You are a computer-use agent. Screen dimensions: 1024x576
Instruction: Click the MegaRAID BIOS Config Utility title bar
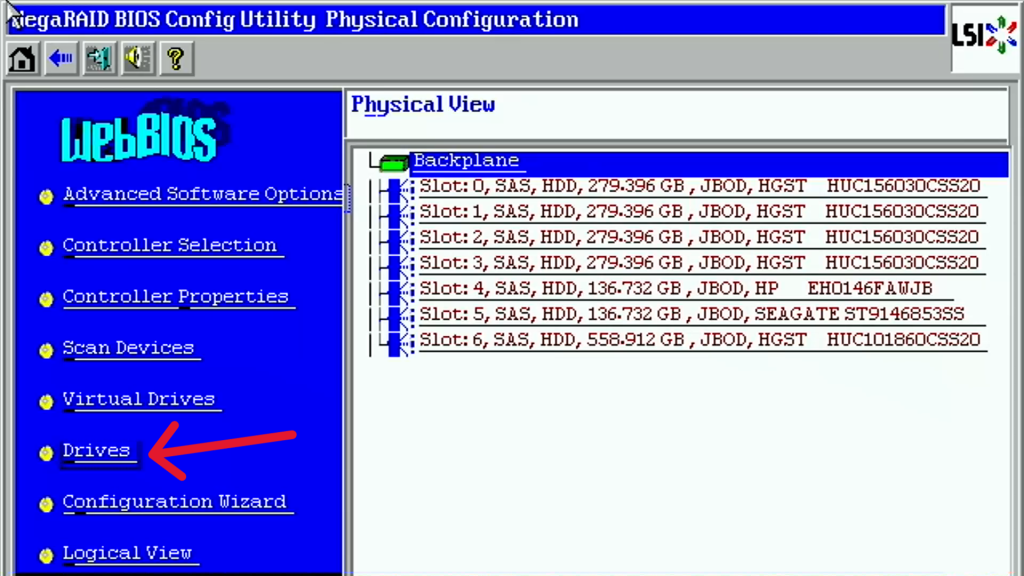[475, 20]
